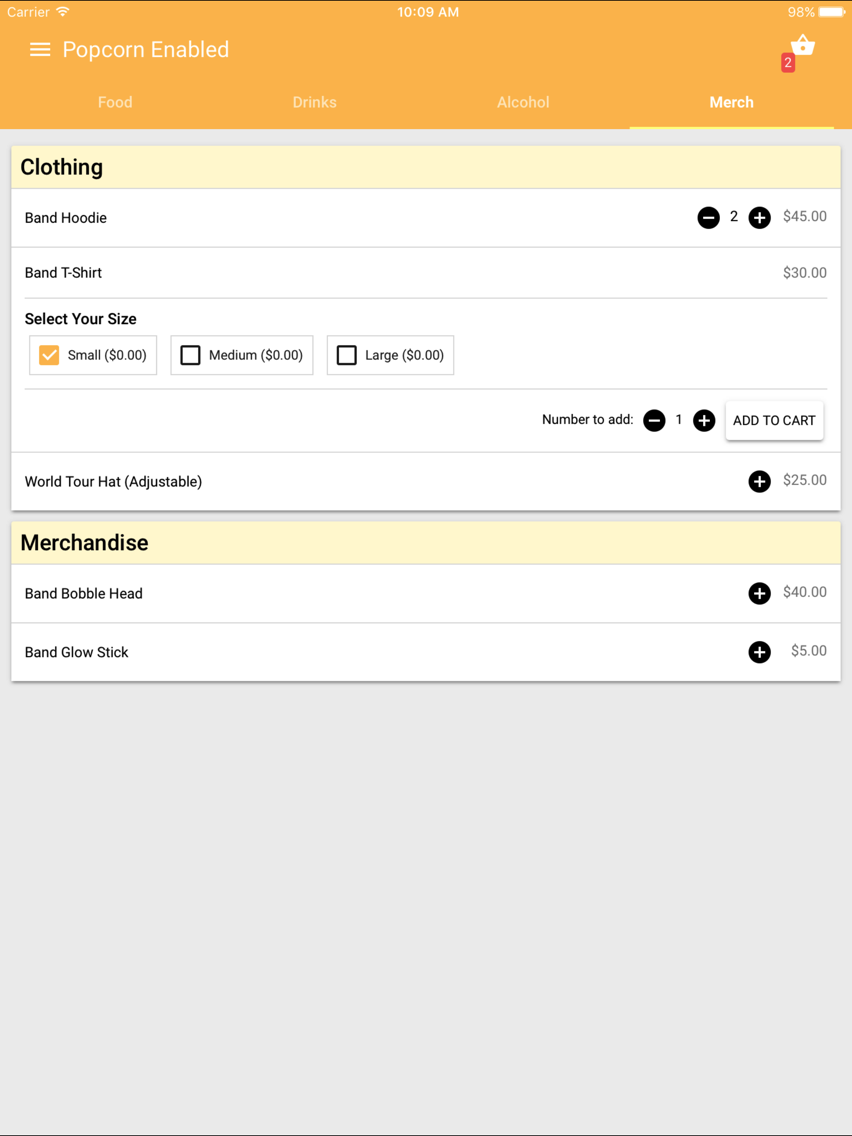Viewport: 852px width, 1136px height.
Task: Add Band Bobble Head with plus icon
Action: point(759,593)
